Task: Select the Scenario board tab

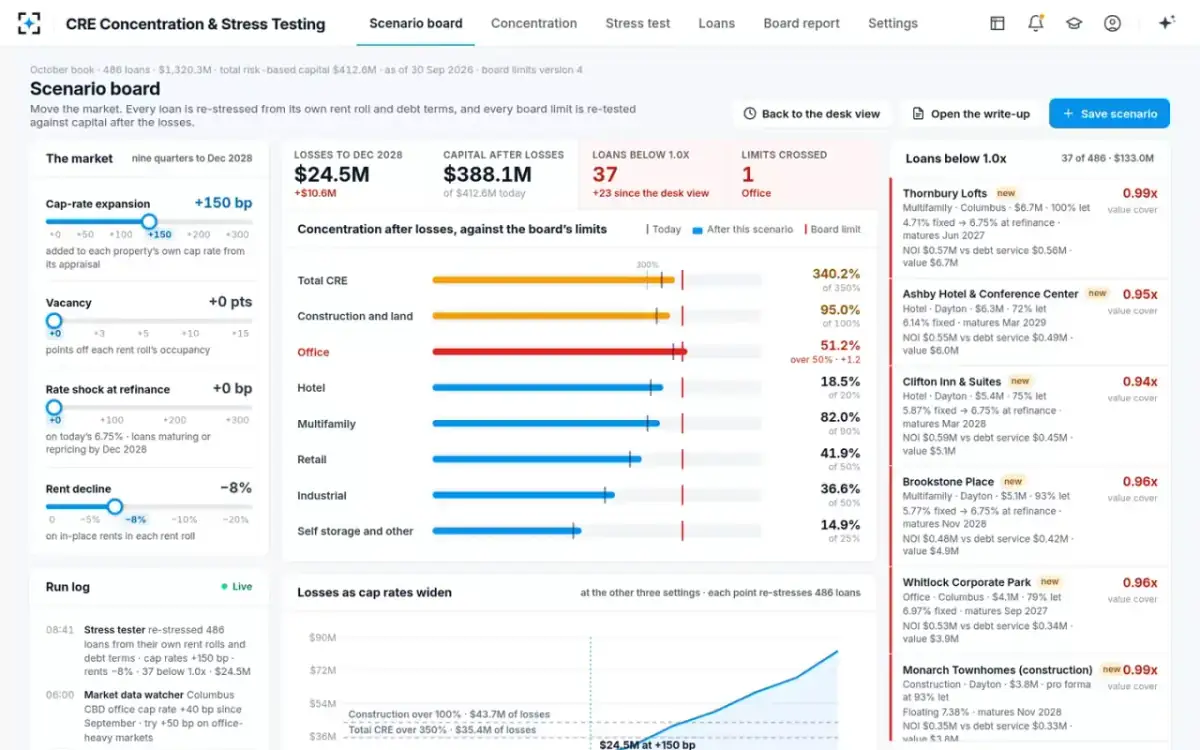Action: click(416, 23)
